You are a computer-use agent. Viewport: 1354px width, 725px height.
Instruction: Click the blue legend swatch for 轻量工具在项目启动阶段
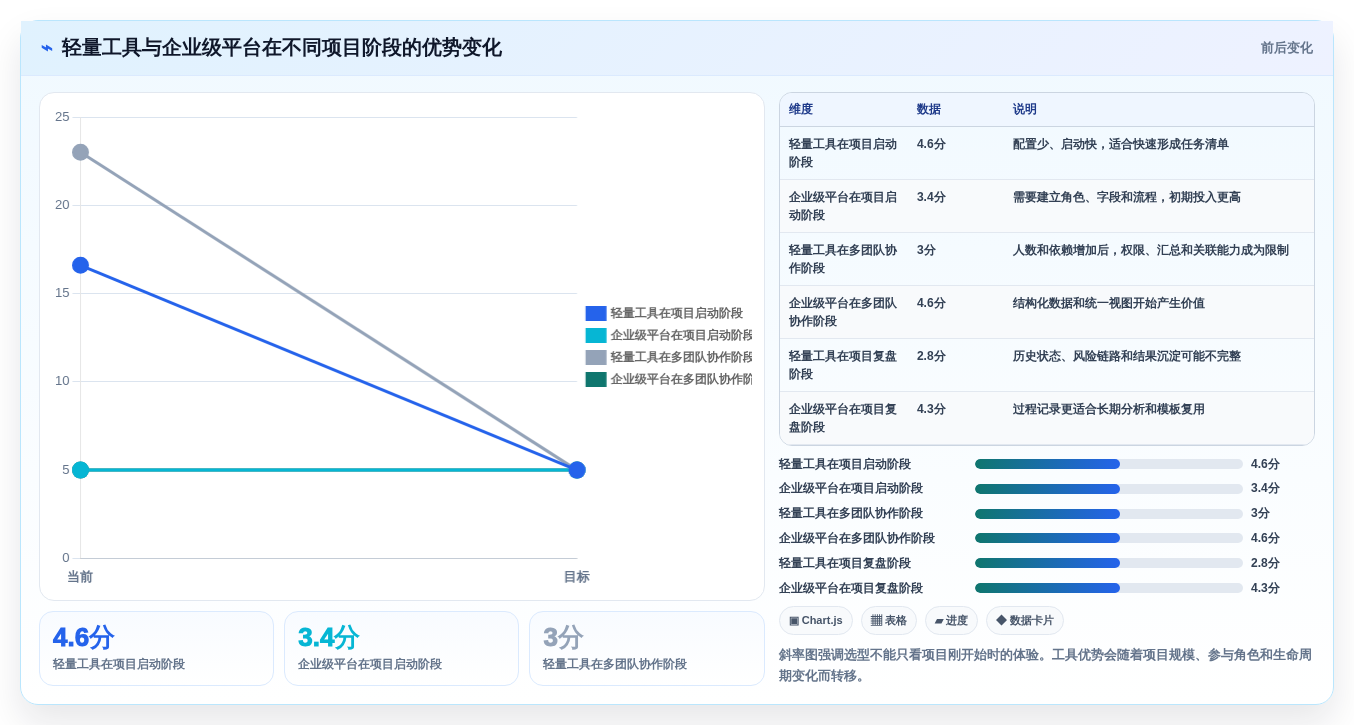pos(596,313)
